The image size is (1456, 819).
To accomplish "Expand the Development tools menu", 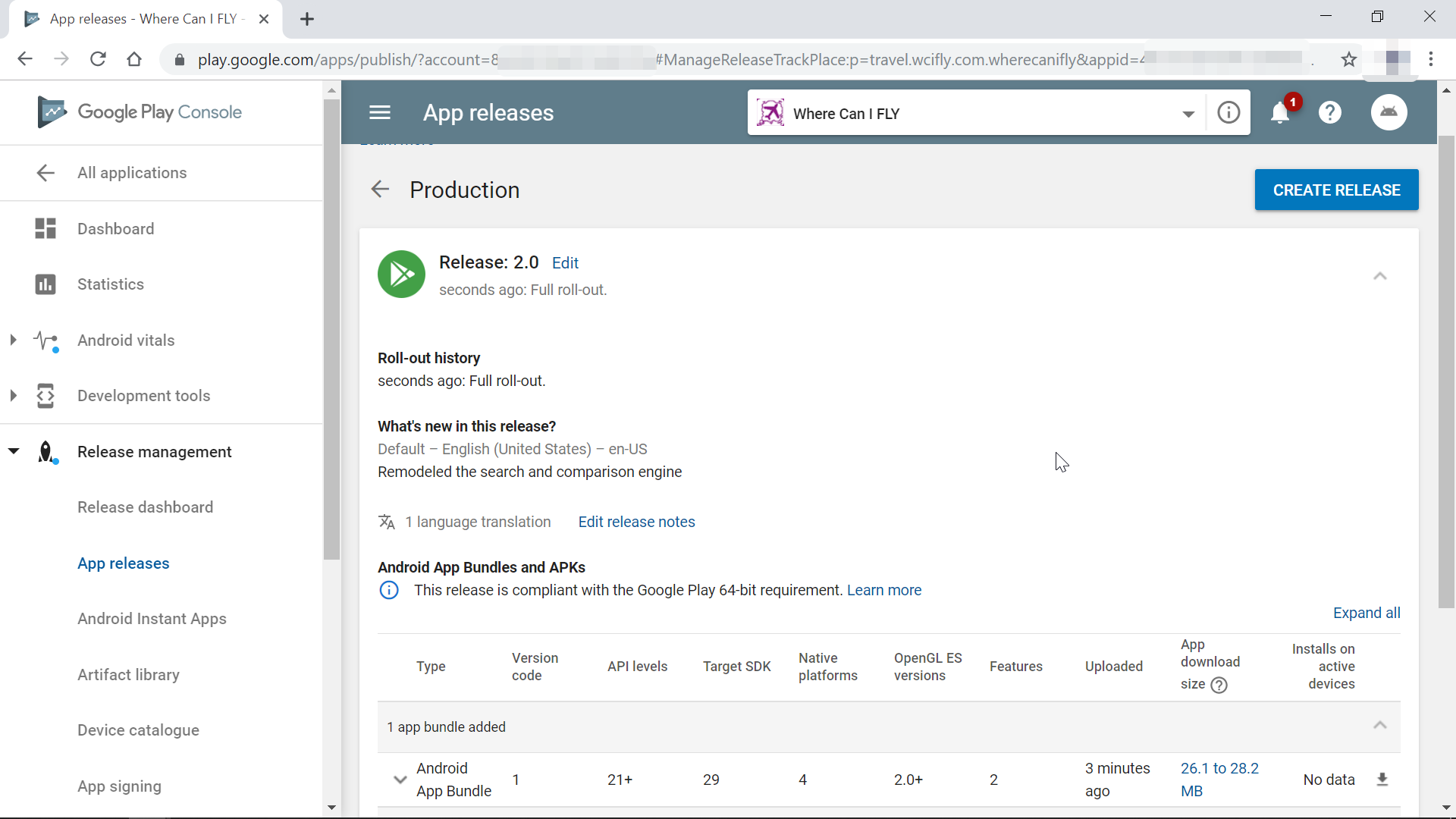I will [13, 395].
